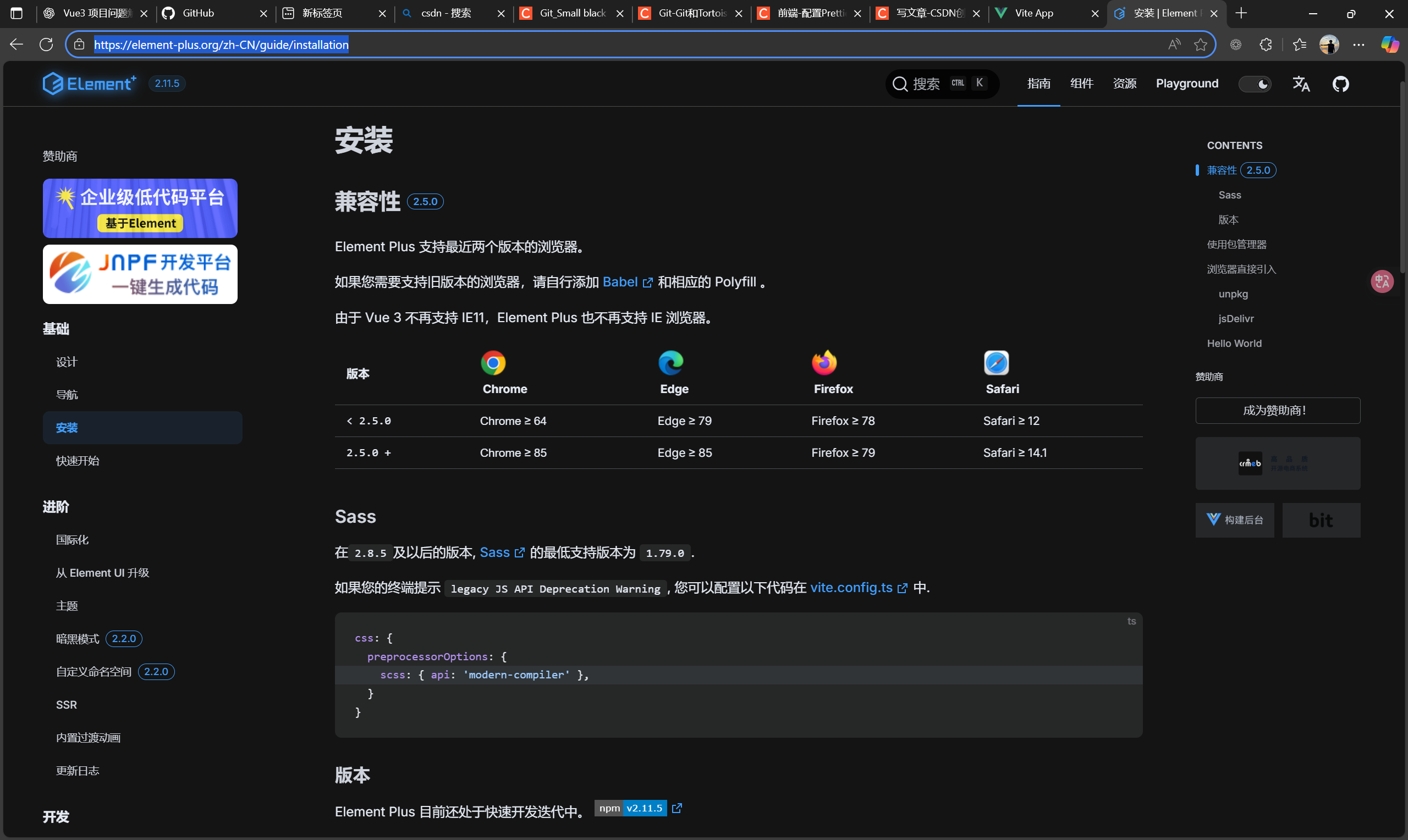Click the 成为赞助商! button
Screen dimensions: 1408x840
tap(1277, 410)
